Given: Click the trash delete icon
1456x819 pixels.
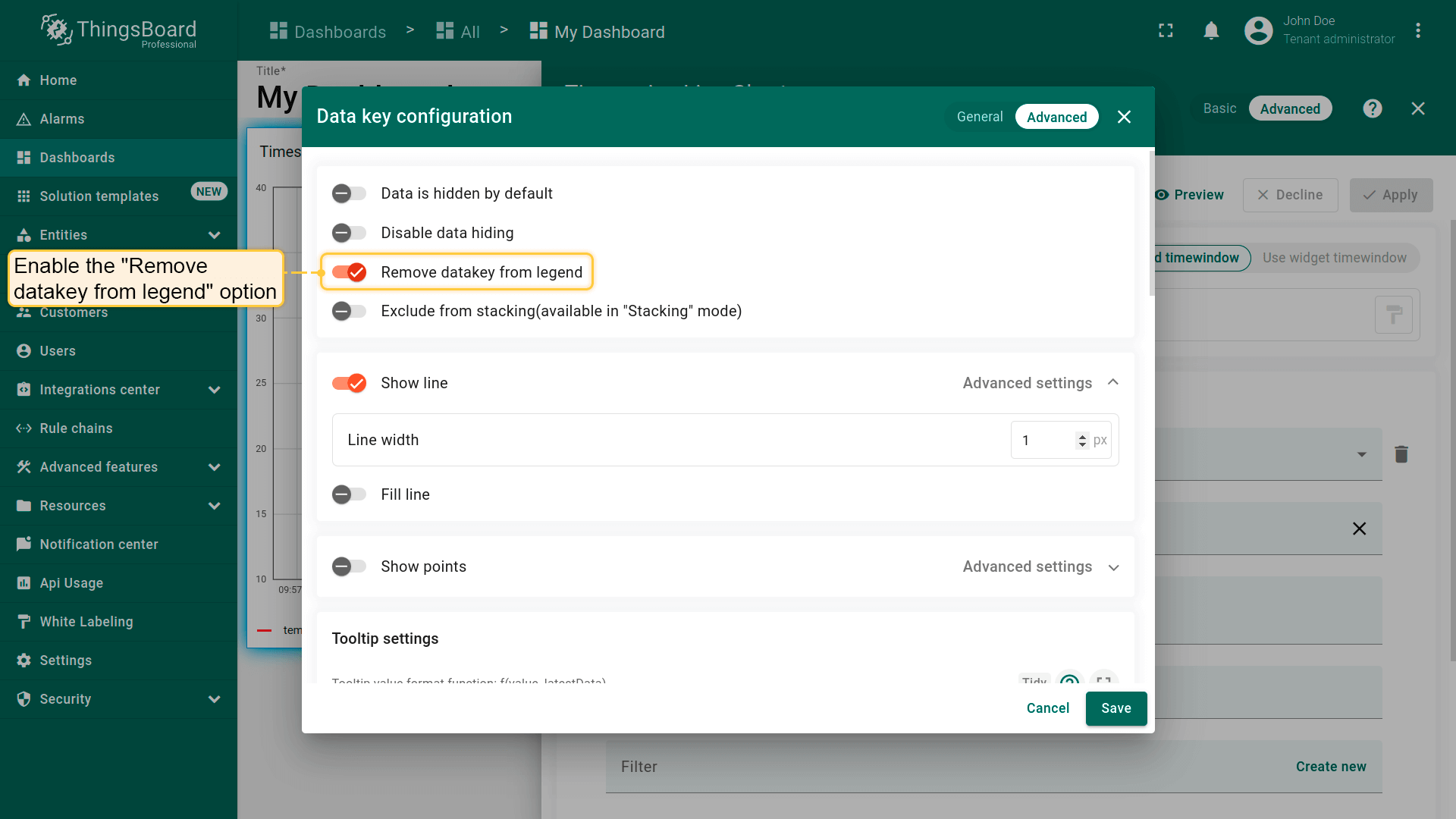Looking at the screenshot, I should pos(1401,454).
